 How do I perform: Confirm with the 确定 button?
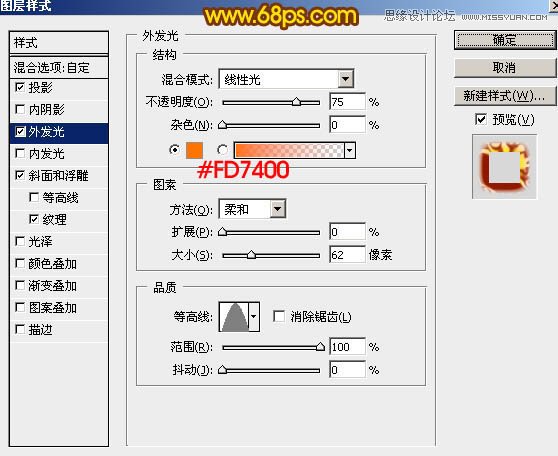coord(505,40)
